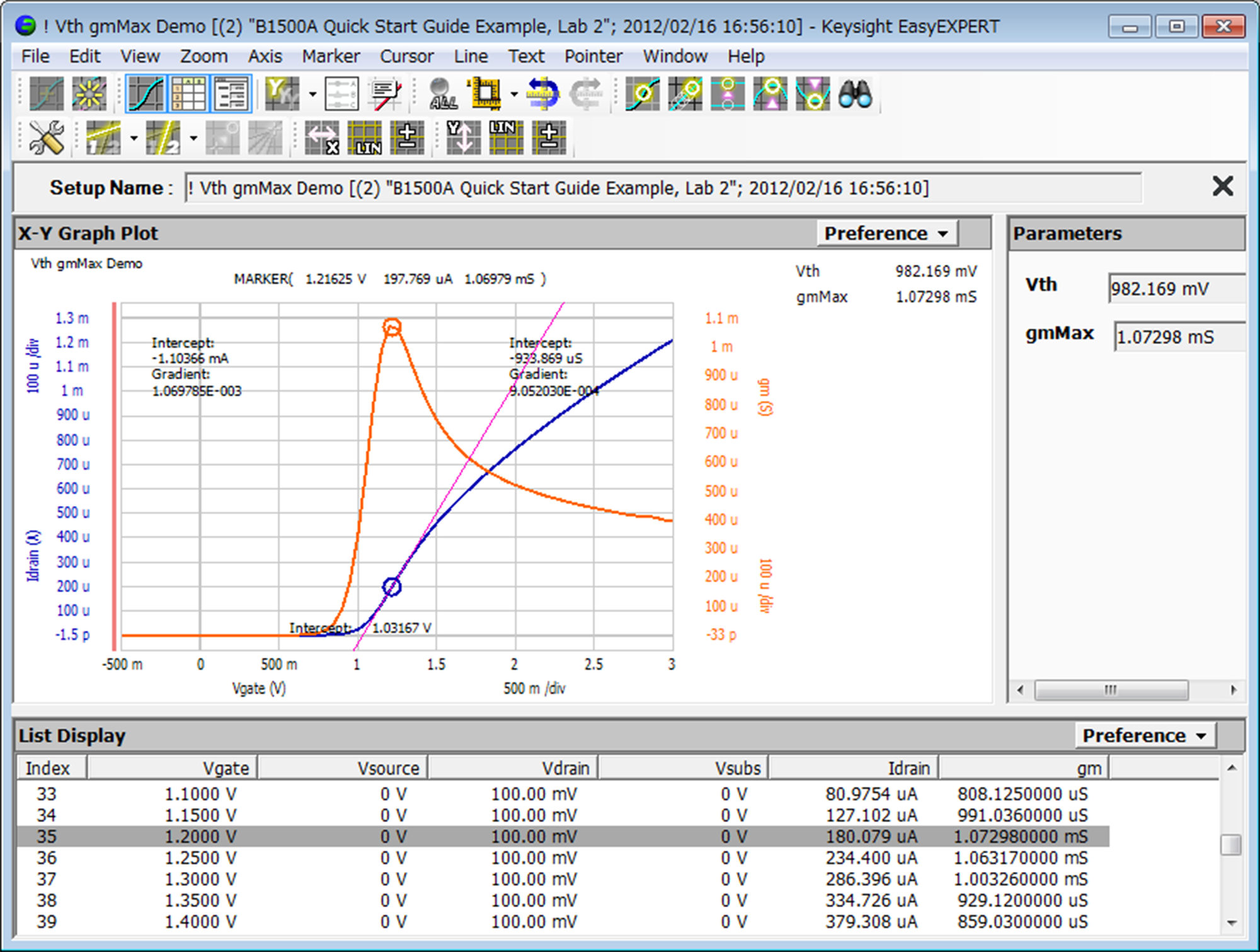Screen dimensions: 1260x952
Task: Click the marker to minimum valley icon
Action: (x=812, y=94)
